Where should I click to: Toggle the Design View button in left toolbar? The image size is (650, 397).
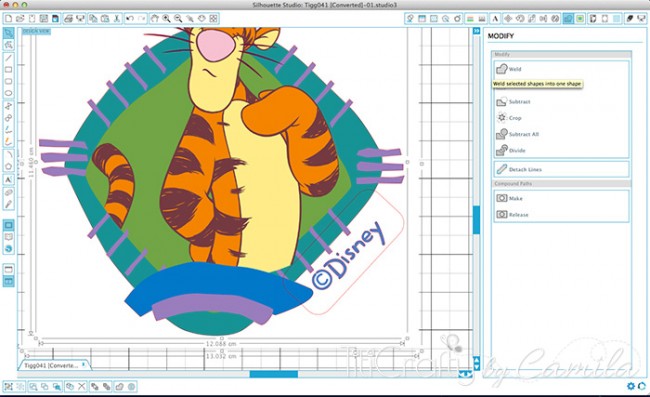tap(8, 225)
